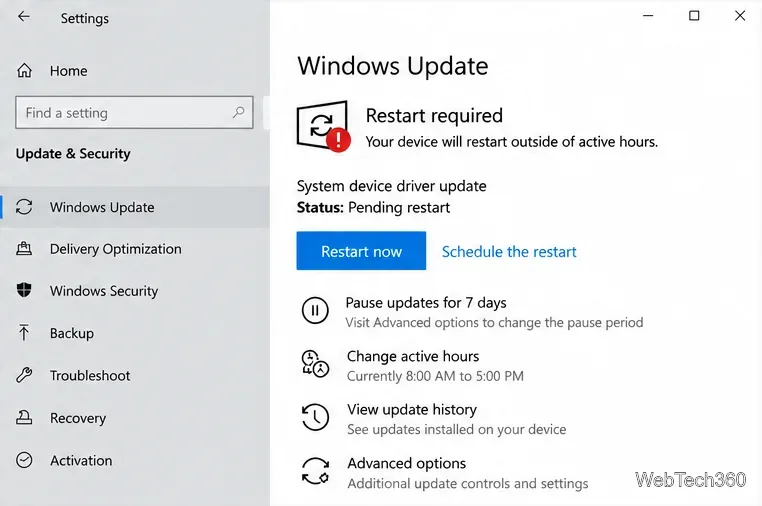Select 'See updates installed on your device' text
The image size is (762, 506).
click(456, 430)
